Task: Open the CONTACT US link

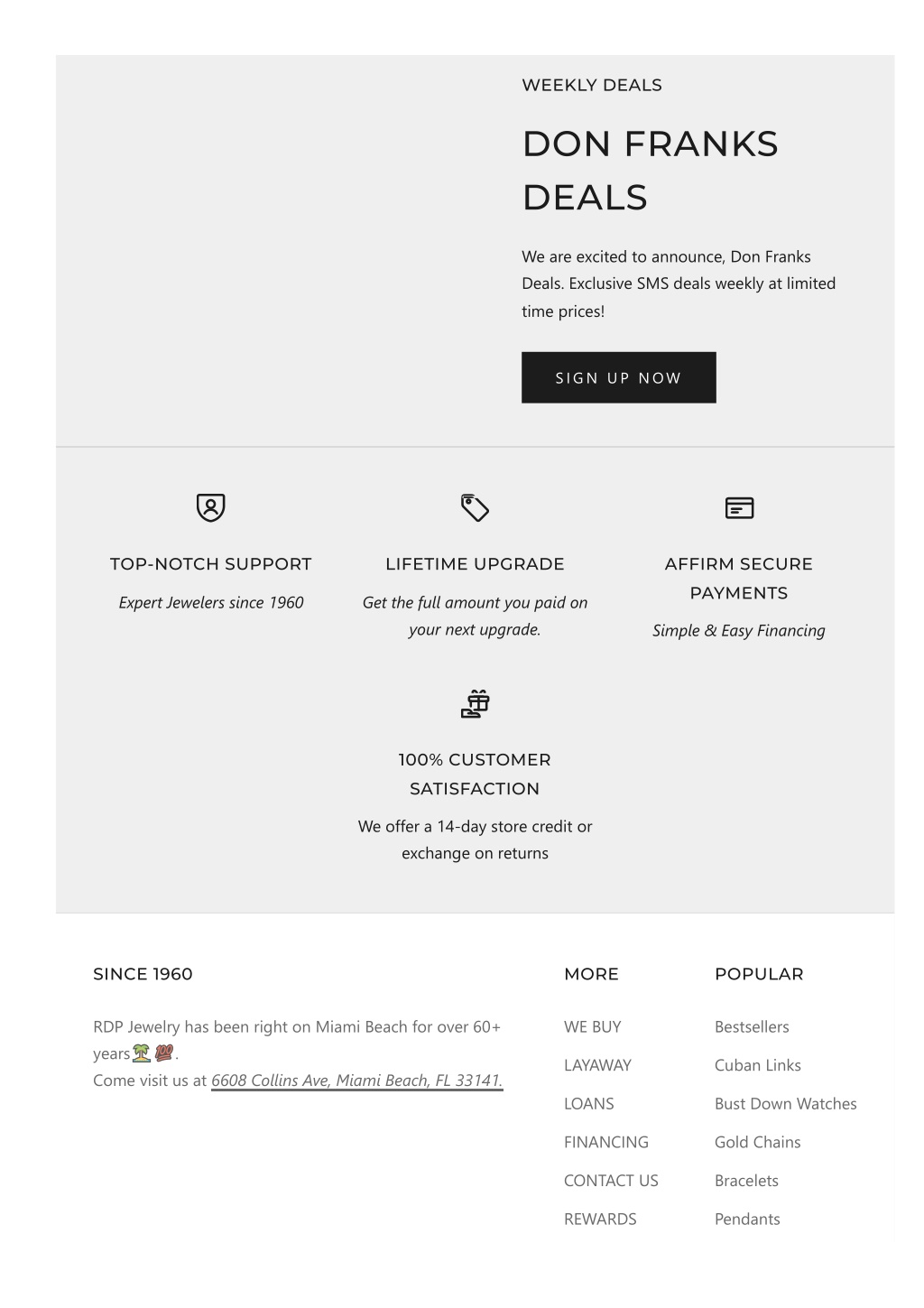Action: click(611, 1181)
